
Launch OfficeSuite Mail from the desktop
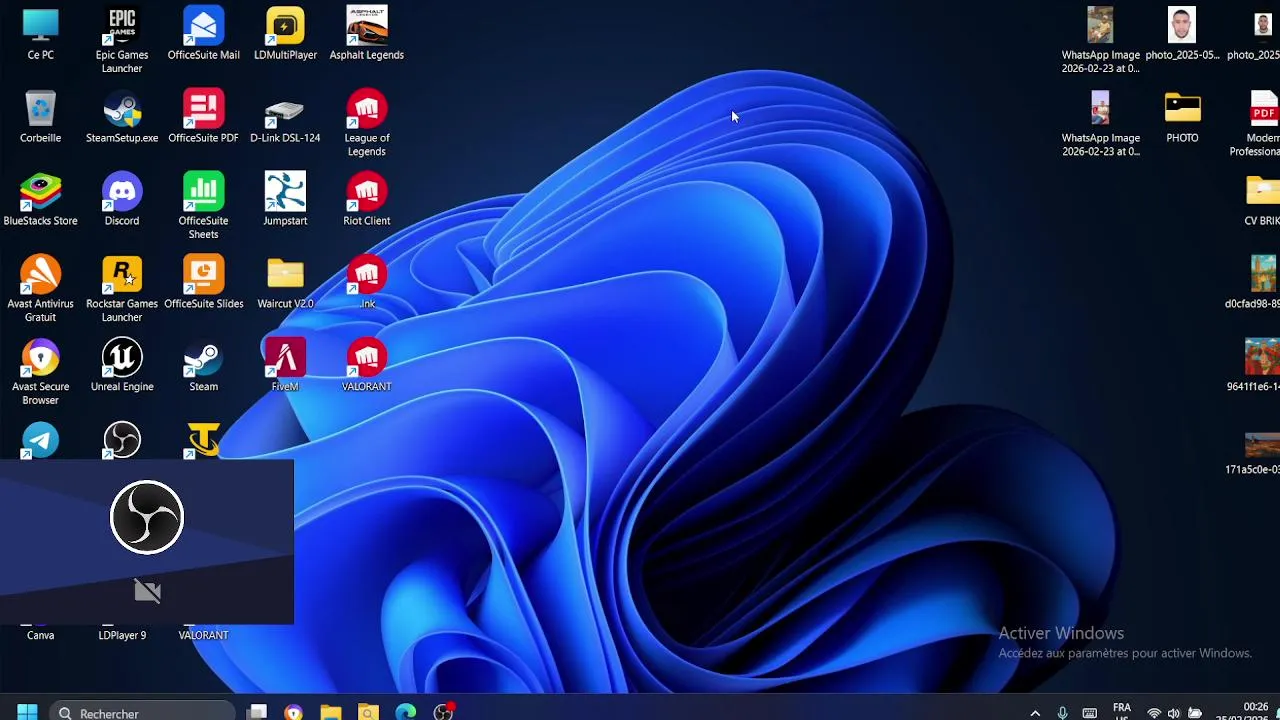[203, 35]
